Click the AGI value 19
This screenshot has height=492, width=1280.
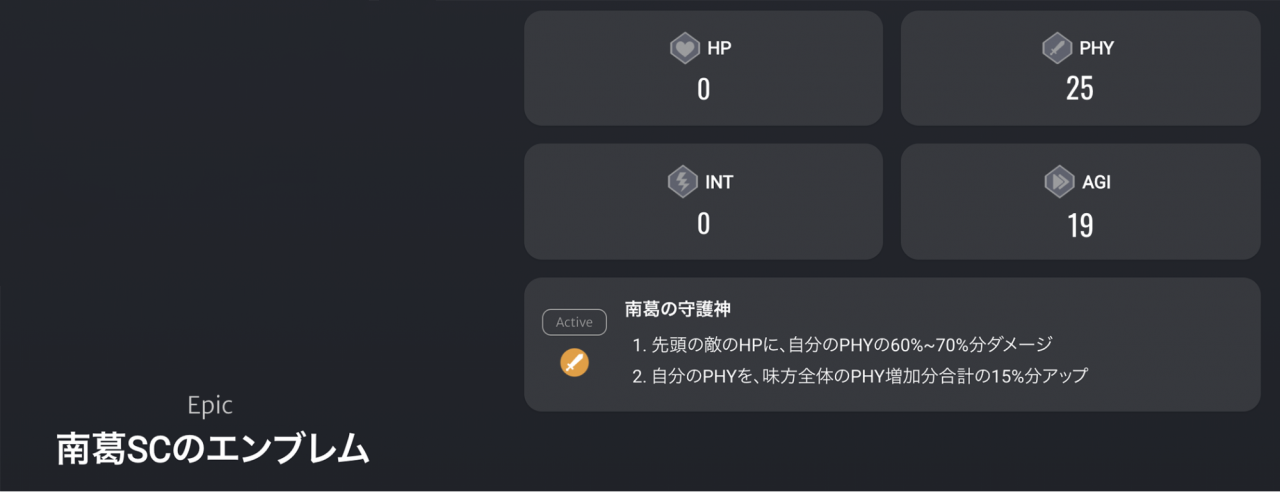tap(1080, 225)
